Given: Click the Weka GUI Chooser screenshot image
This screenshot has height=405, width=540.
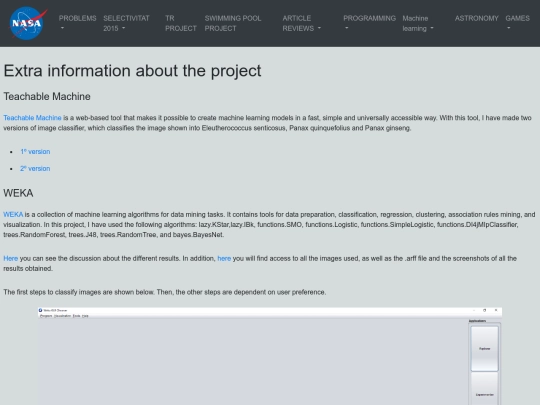Looking at the screenshot, I should click(270, 356).
